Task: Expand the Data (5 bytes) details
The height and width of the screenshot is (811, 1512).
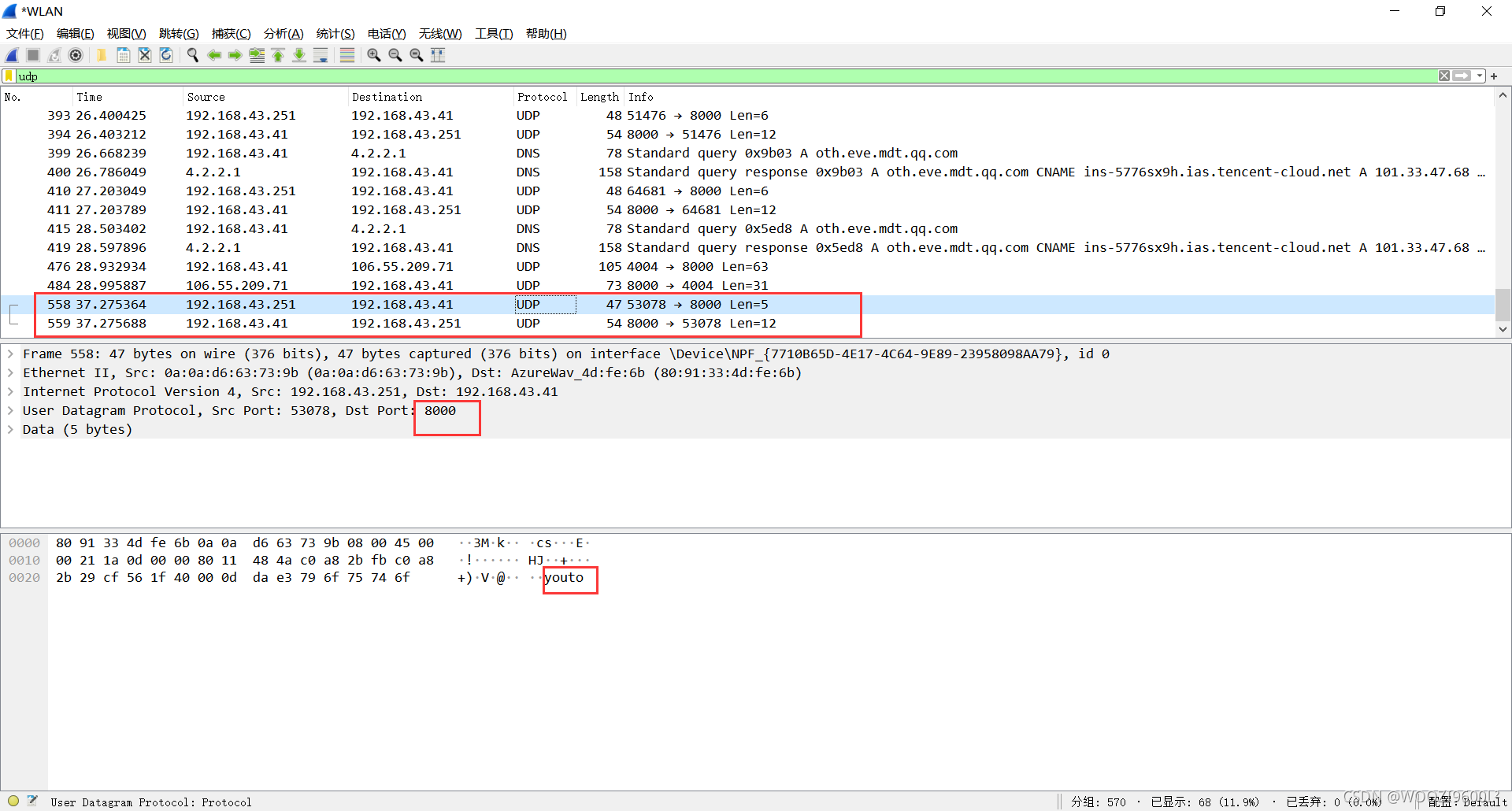Action: 10,430
